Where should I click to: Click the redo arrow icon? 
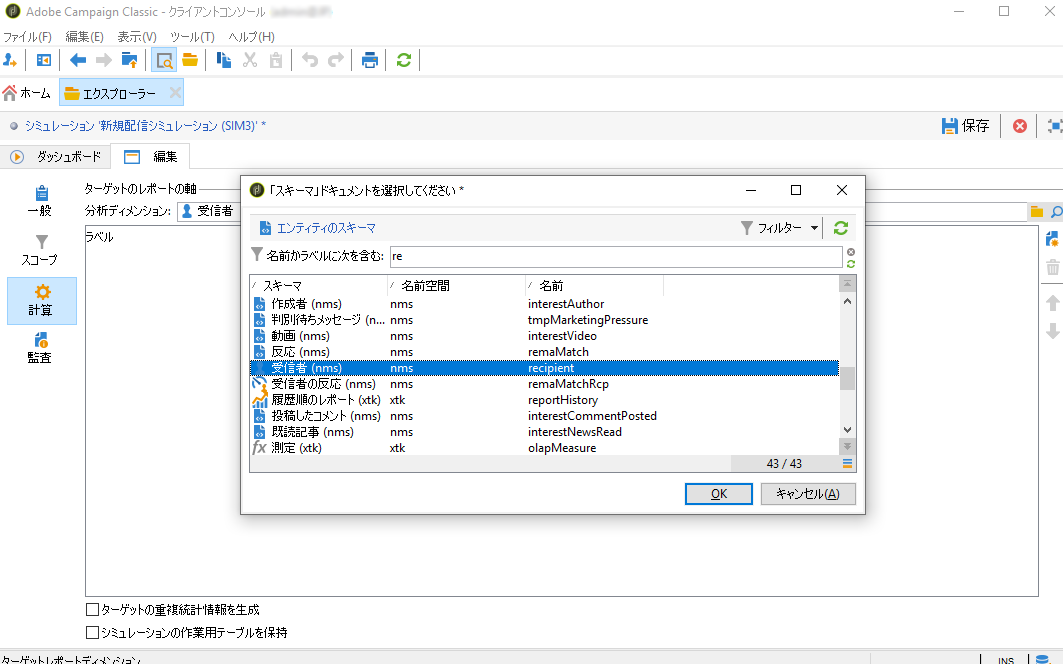point(336,60)
